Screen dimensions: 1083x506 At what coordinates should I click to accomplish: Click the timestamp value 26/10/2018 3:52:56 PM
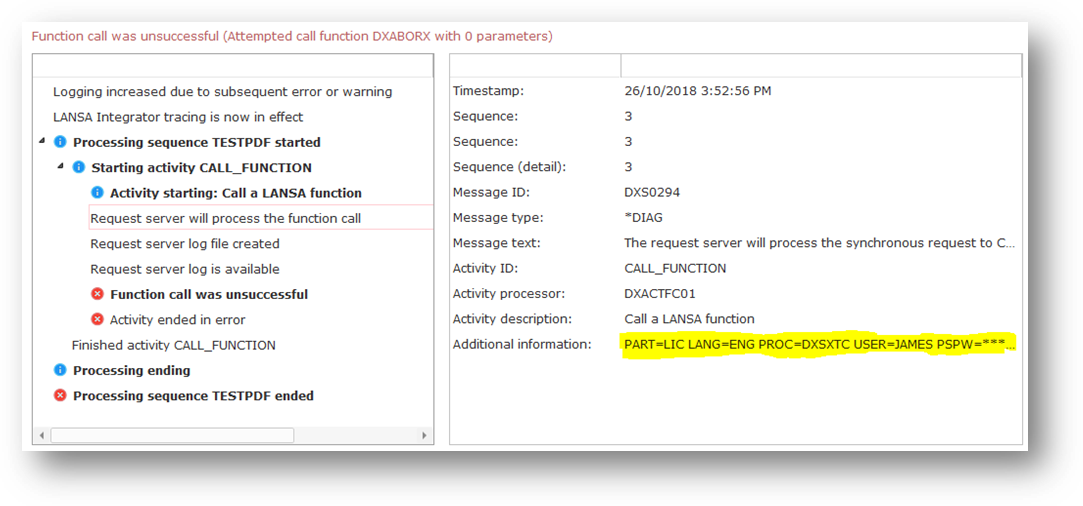coord(698,91)
